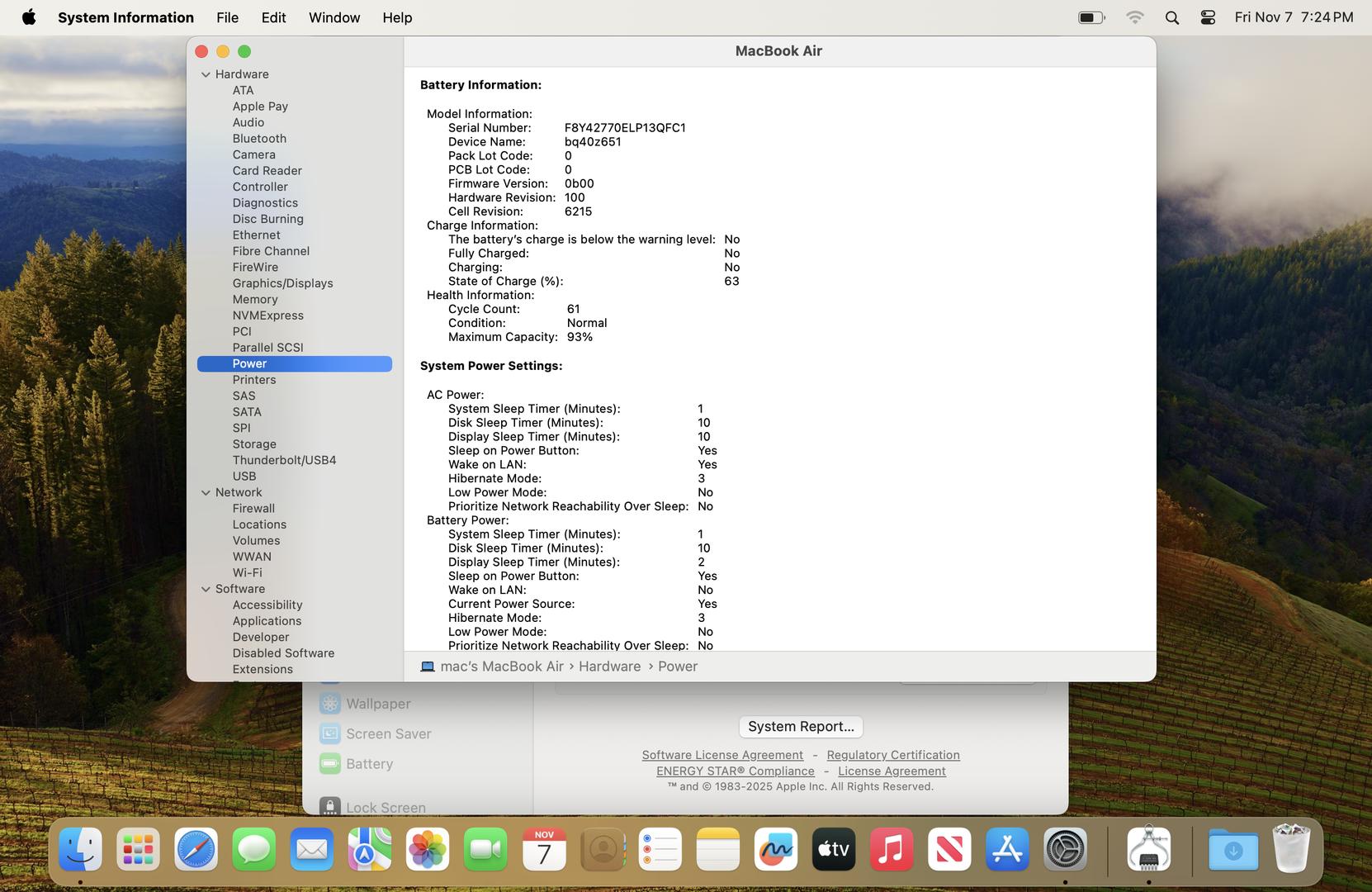Open Spotlight search in menu bar

1171,17
